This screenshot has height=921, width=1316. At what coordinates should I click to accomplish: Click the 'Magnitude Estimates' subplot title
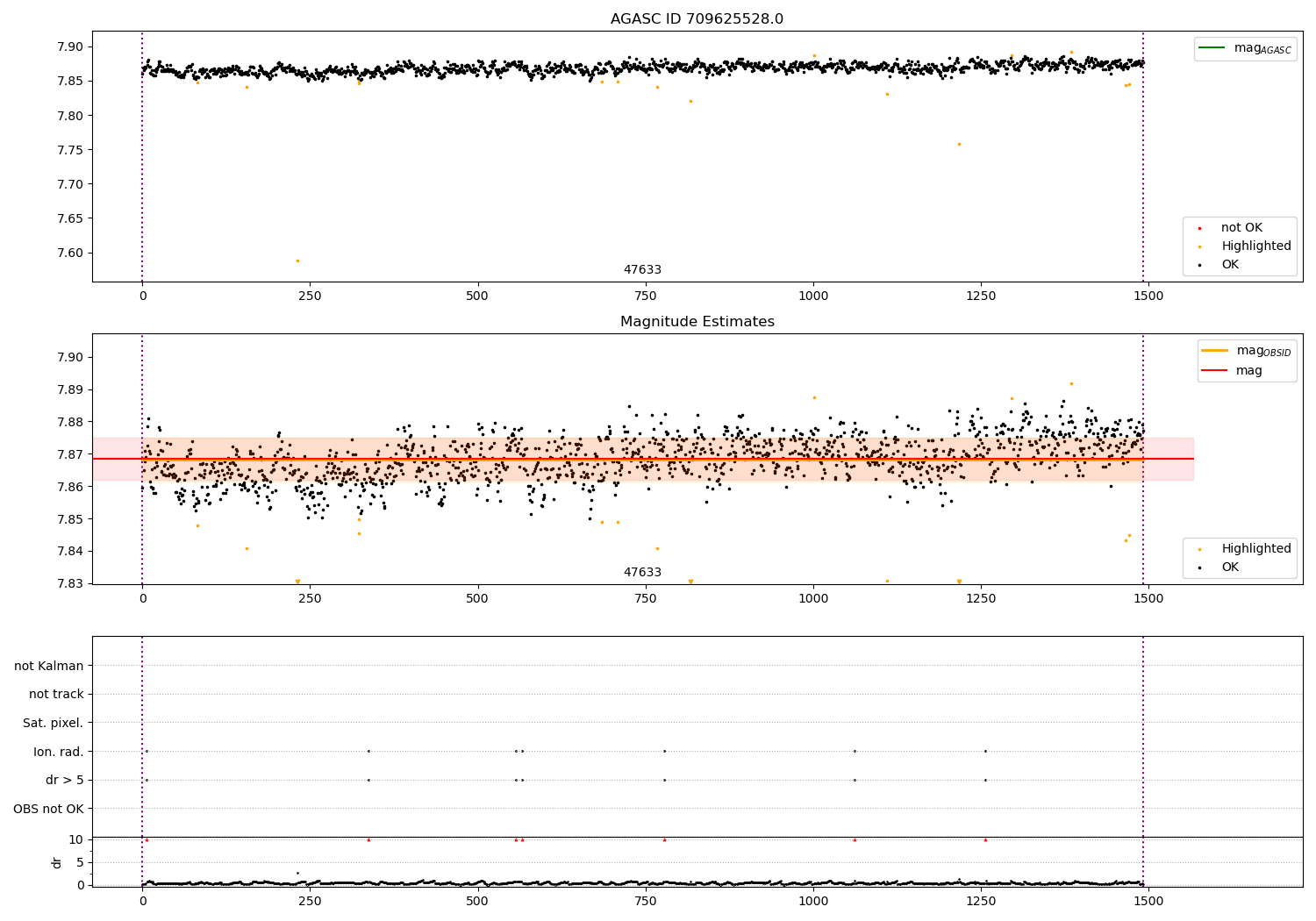tap(697, 322)
